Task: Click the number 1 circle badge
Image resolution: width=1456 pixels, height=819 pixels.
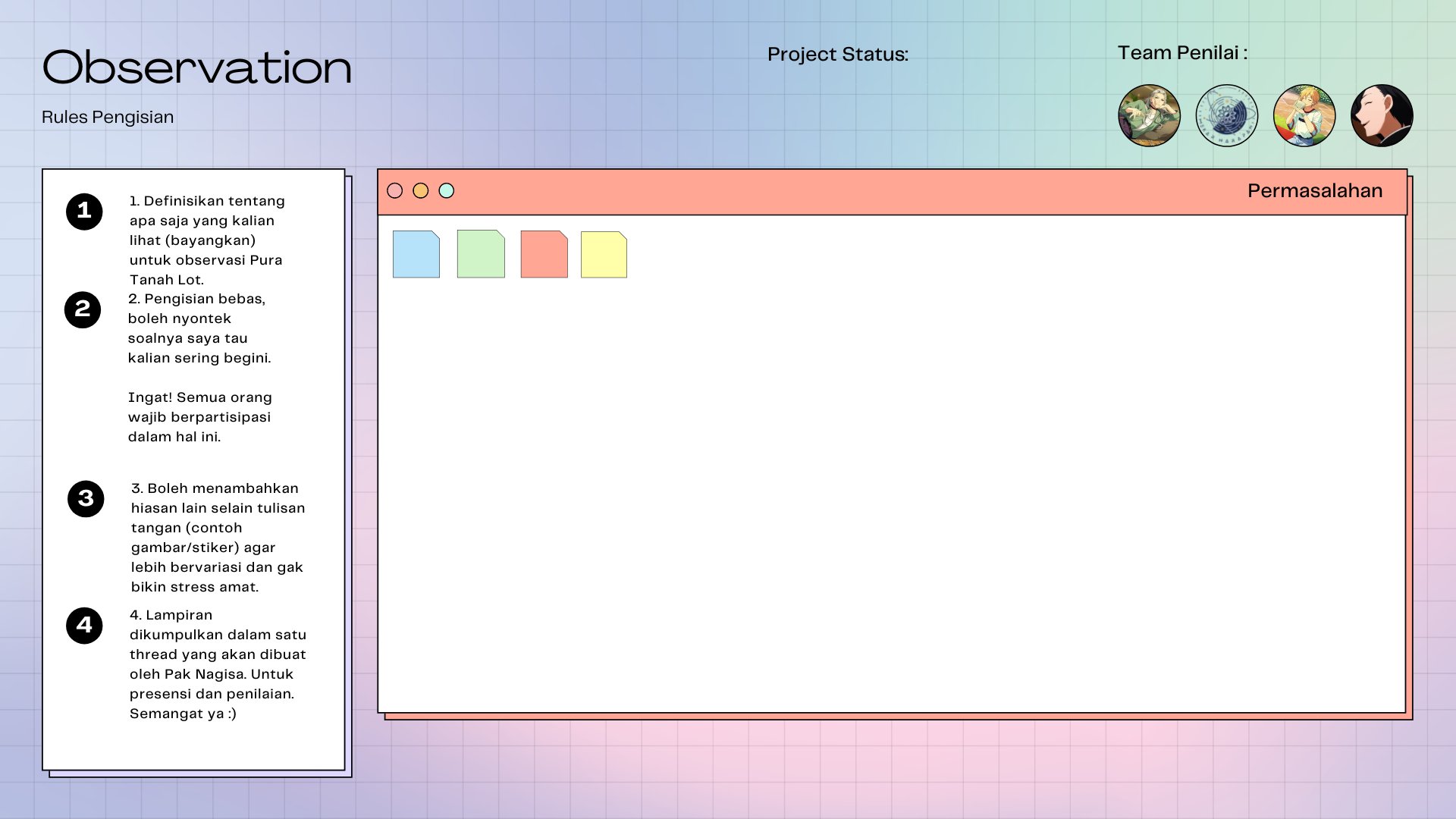Action: point(84,211)
